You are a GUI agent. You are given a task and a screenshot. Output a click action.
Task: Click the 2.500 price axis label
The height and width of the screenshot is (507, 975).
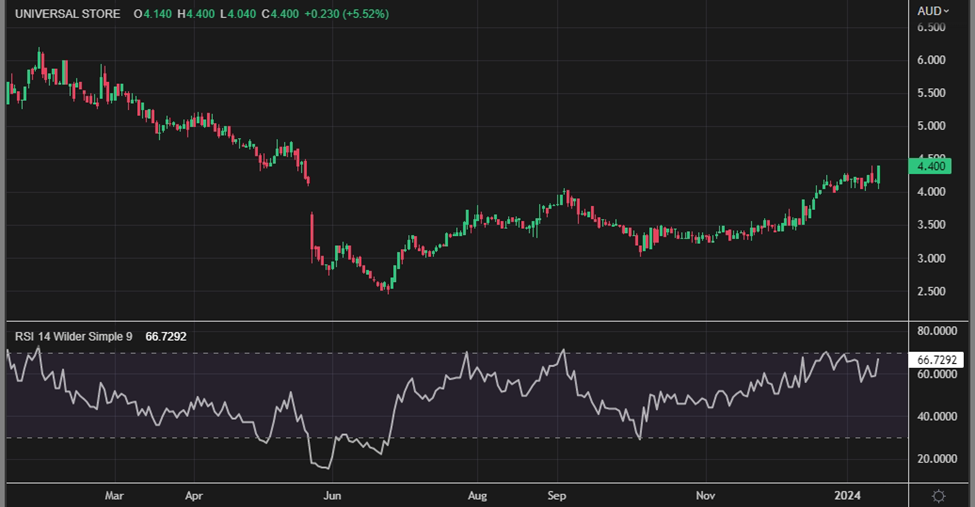(x=931, y=291)
